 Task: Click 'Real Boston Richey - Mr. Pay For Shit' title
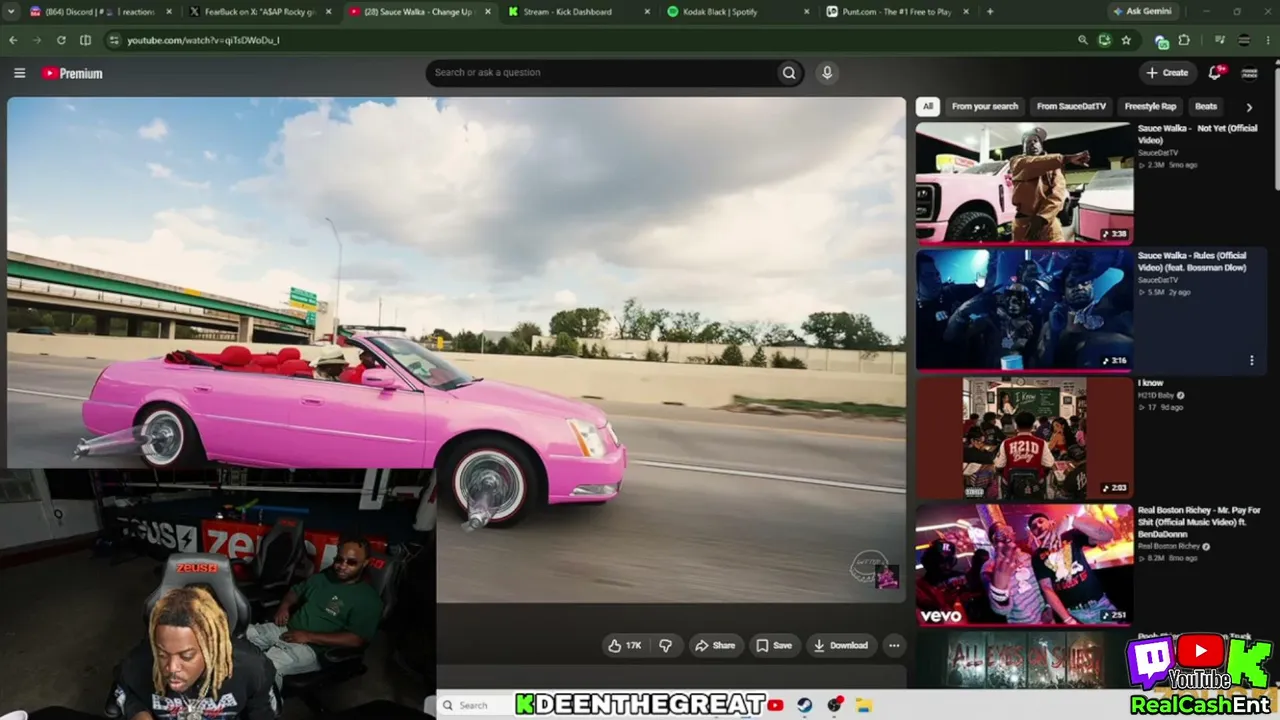pyautogui.click(x=1197, y=522)
